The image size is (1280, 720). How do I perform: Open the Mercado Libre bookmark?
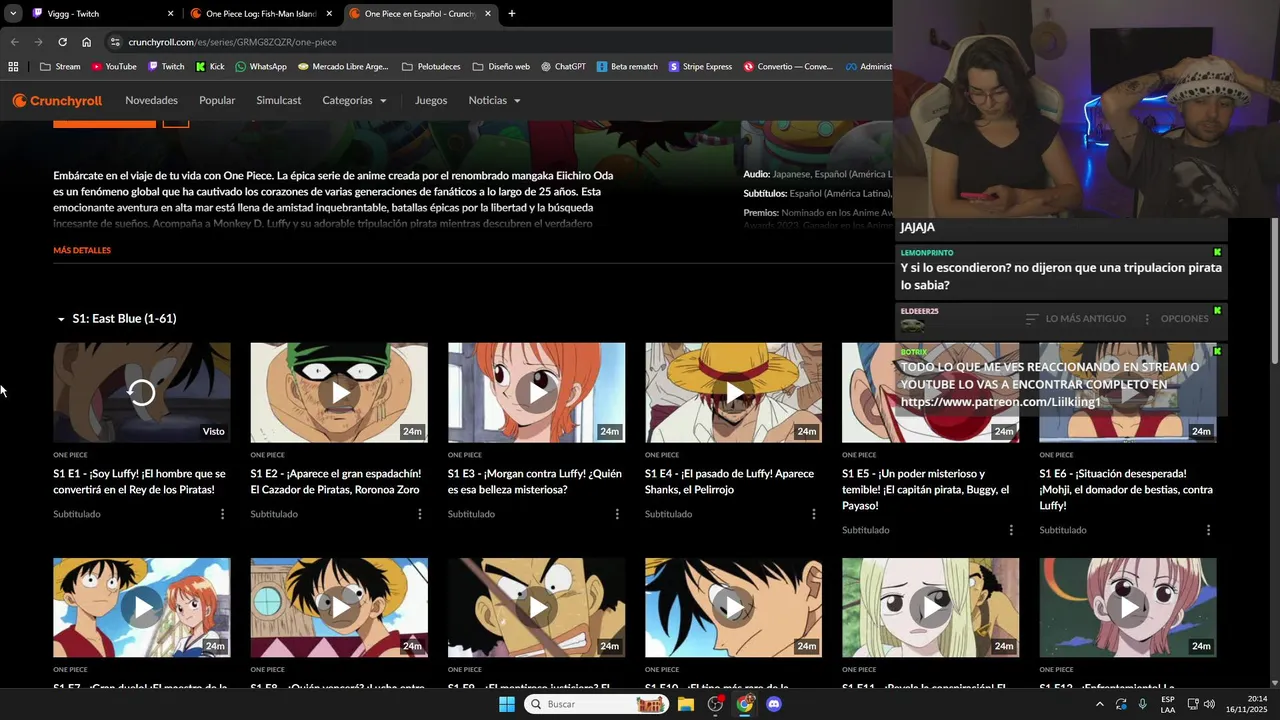click(x=343, y=67)
